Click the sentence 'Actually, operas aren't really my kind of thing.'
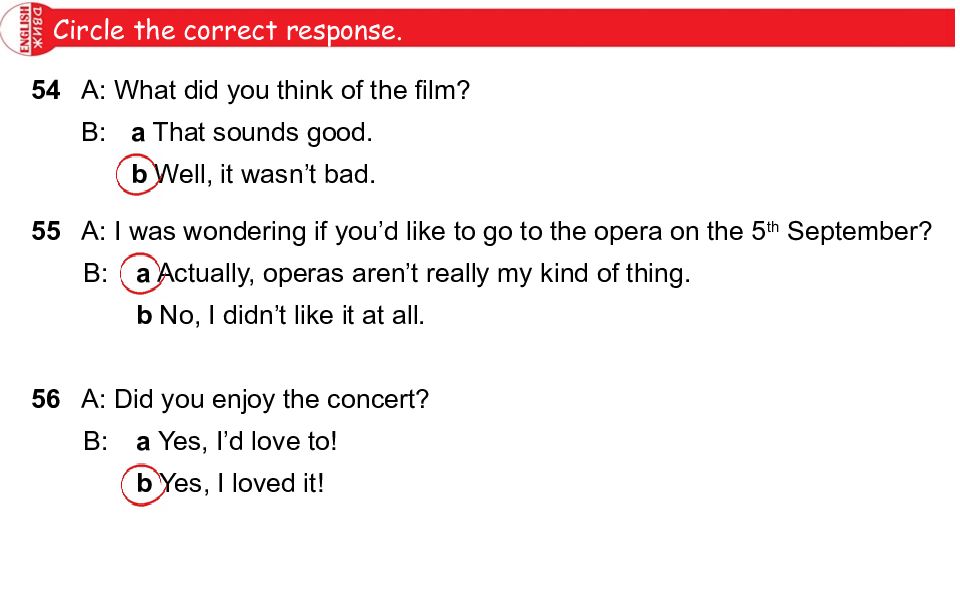 point(425,274)
